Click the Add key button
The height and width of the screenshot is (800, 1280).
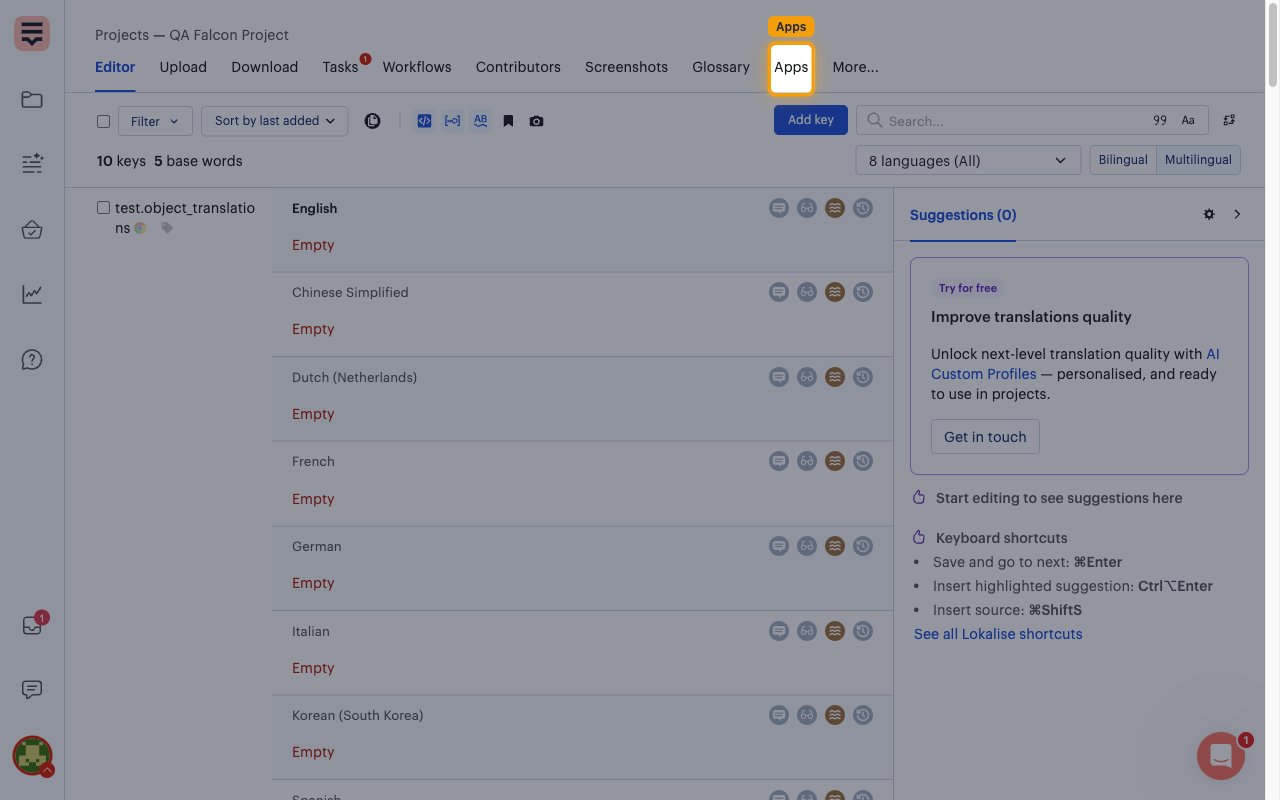tap(811, 120)
